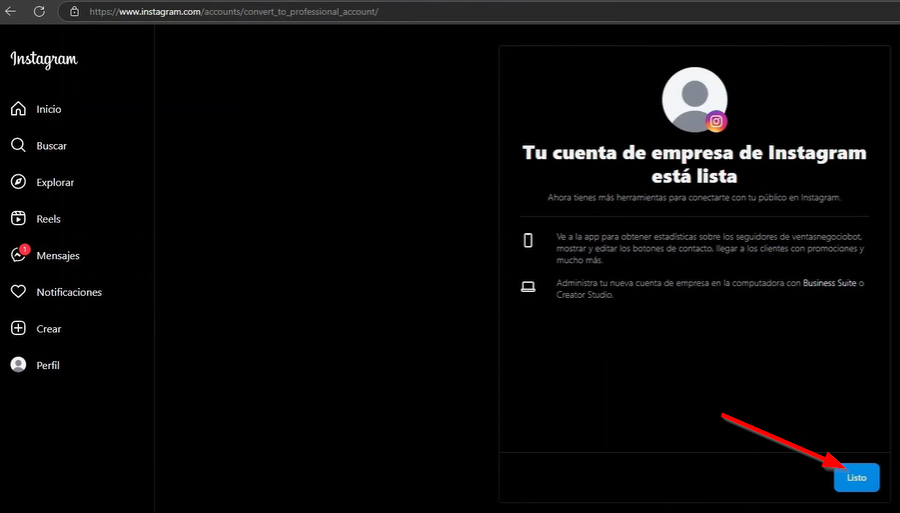
Task: Click the Buscar magnifier icon
Action: [18, 145]
